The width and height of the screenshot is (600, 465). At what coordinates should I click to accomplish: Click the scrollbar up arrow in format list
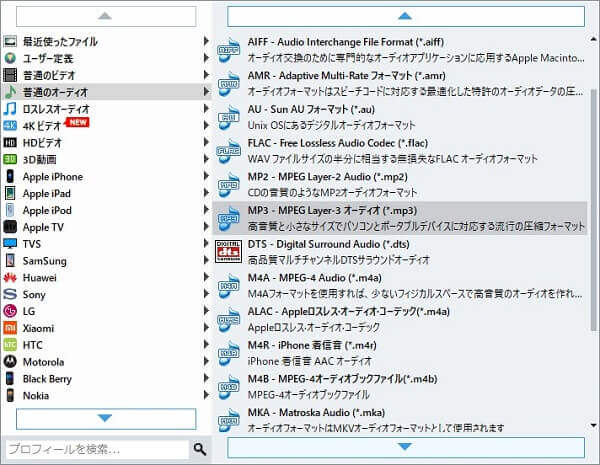pos(593,39)
